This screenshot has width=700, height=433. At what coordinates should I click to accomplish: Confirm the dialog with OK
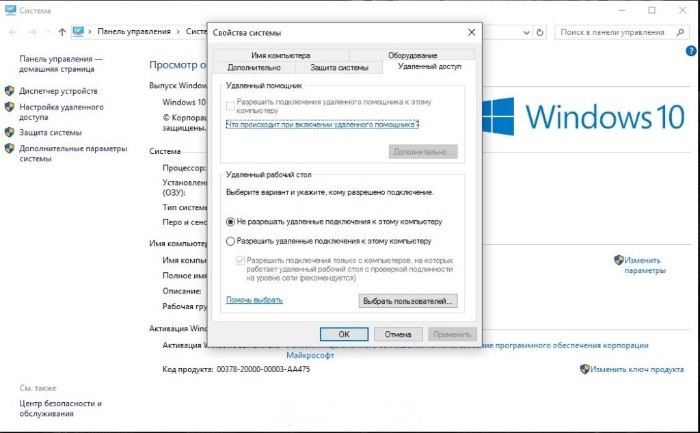tap(344, 334)
